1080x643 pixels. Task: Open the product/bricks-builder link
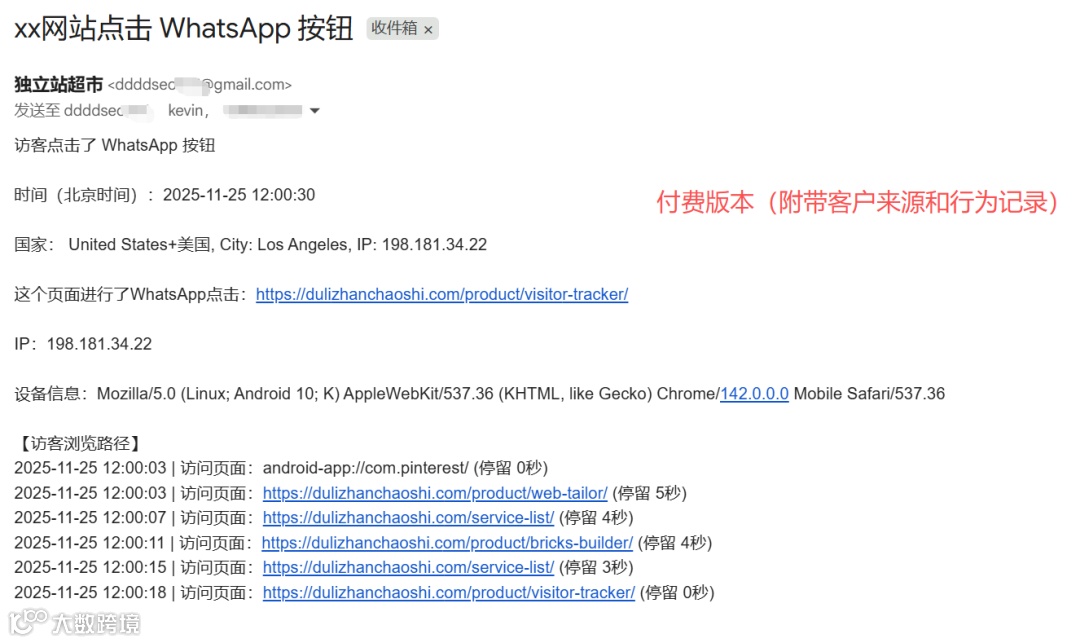[447, 542]
